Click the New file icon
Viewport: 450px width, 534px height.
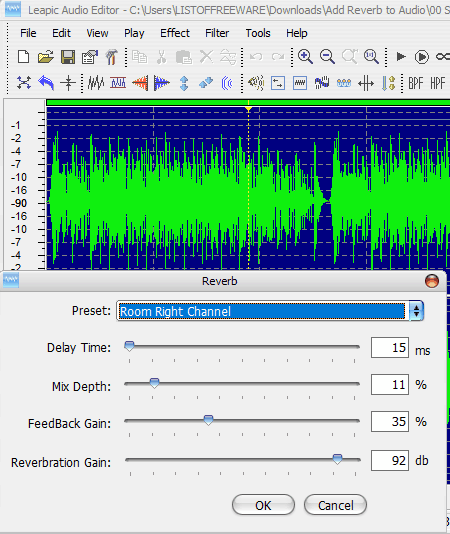pyautogui.click(x=24, y=57)
